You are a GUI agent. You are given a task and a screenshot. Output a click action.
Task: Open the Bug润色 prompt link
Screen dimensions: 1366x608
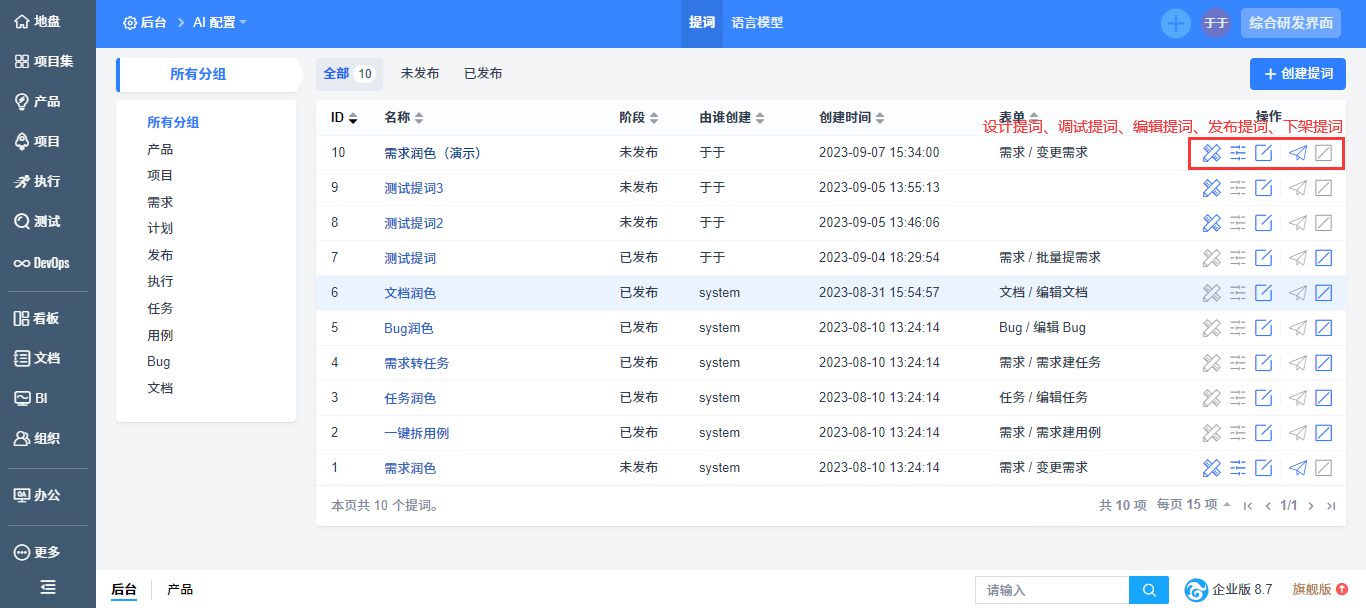click(408, 328)
